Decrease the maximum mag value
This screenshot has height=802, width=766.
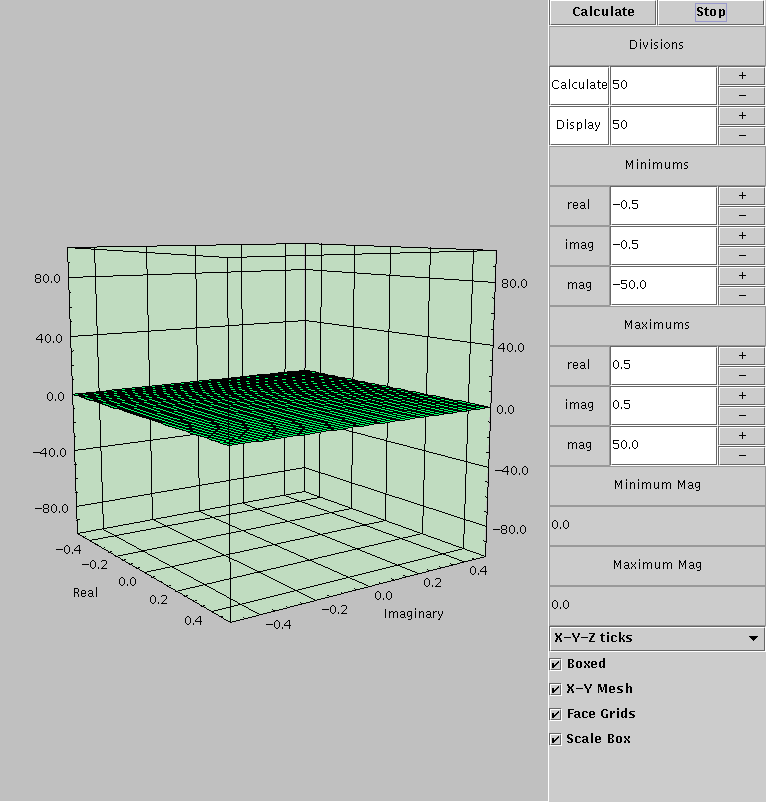742,456
